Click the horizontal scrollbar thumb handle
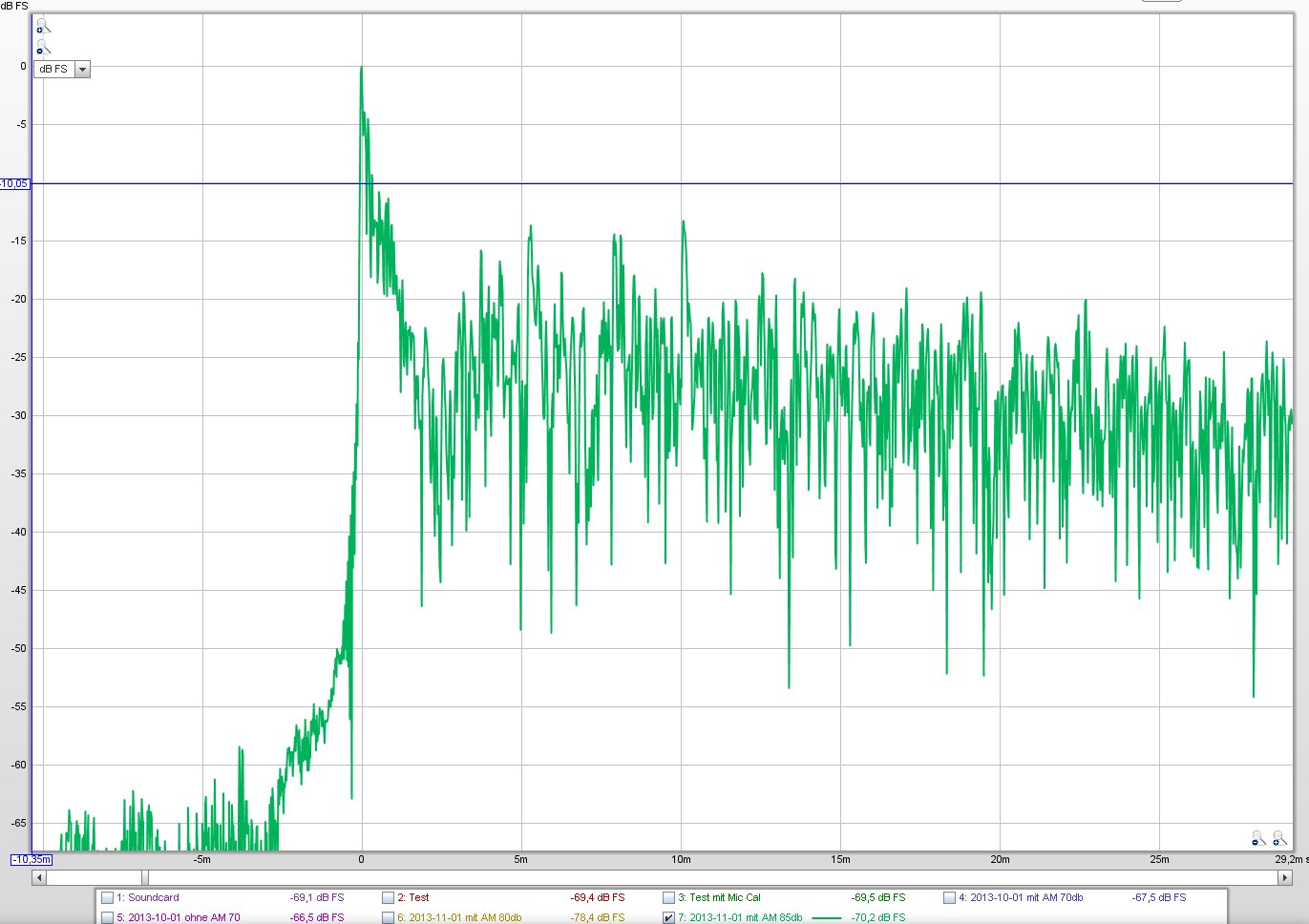1309x924 pixels. 145,877
